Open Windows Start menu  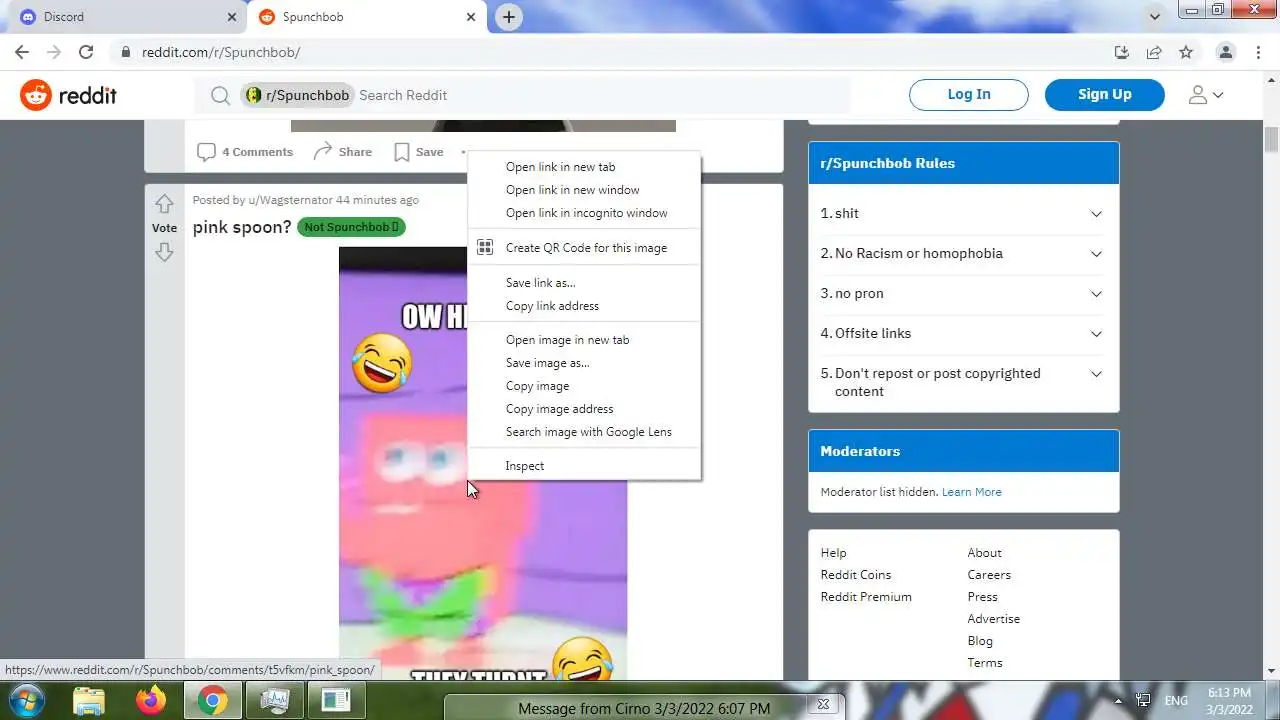click(x=26, y=700)
